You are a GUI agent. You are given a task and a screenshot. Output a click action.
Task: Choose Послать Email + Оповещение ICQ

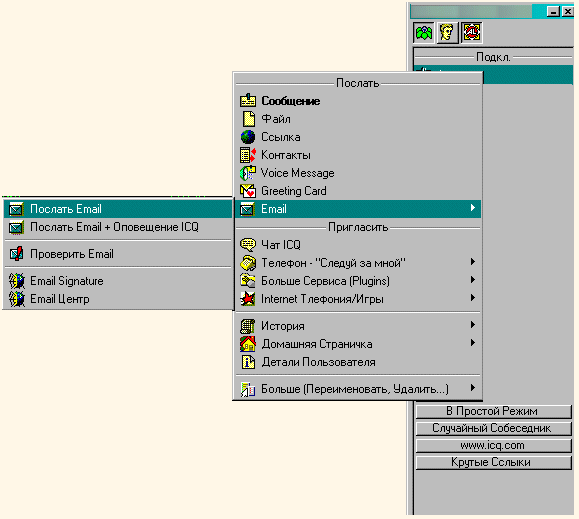(118, 227)
